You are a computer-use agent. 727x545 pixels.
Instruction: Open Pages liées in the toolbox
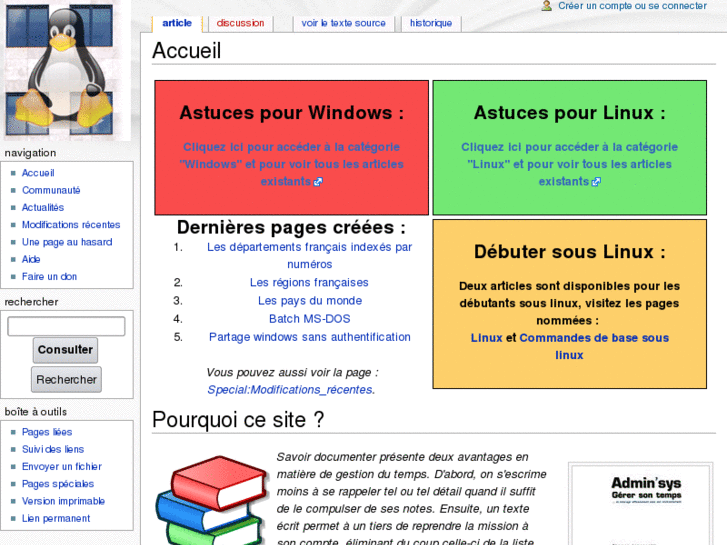click(x=47, y=432)
